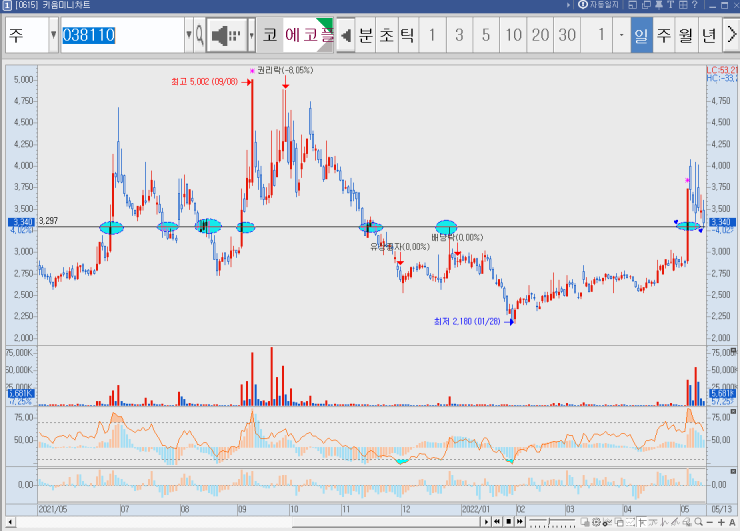Select the 주 weekly chart period

(664, 35)
